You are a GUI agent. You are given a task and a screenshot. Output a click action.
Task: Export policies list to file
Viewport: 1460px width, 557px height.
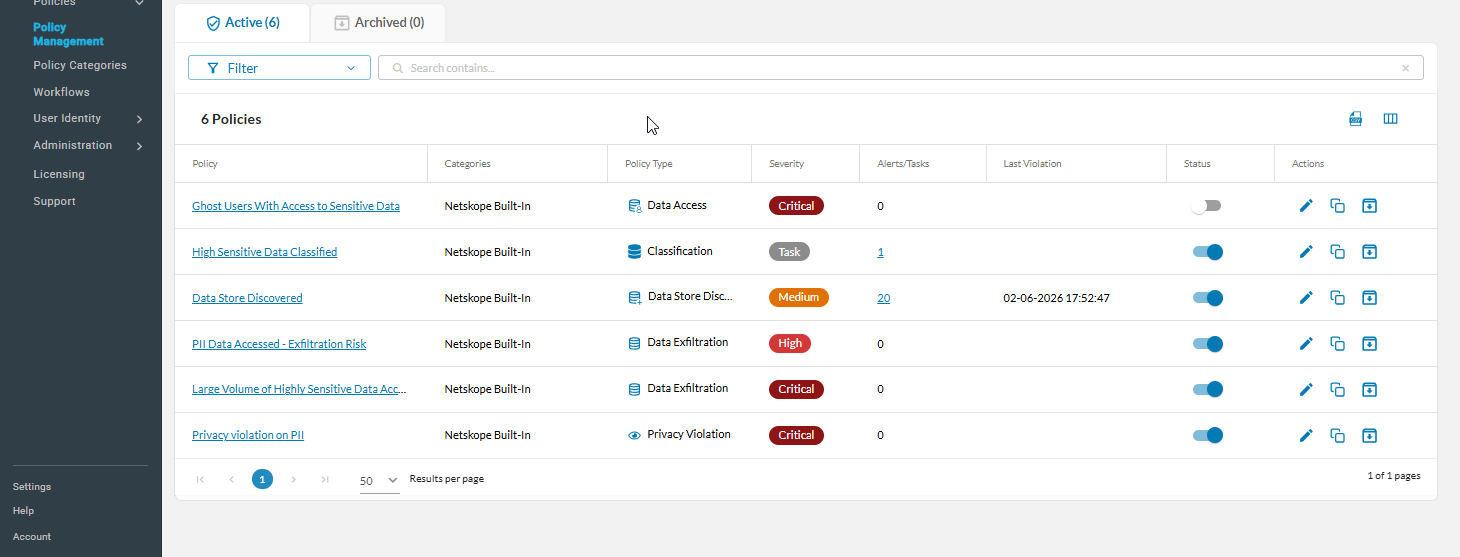[x=1356, y=119]
